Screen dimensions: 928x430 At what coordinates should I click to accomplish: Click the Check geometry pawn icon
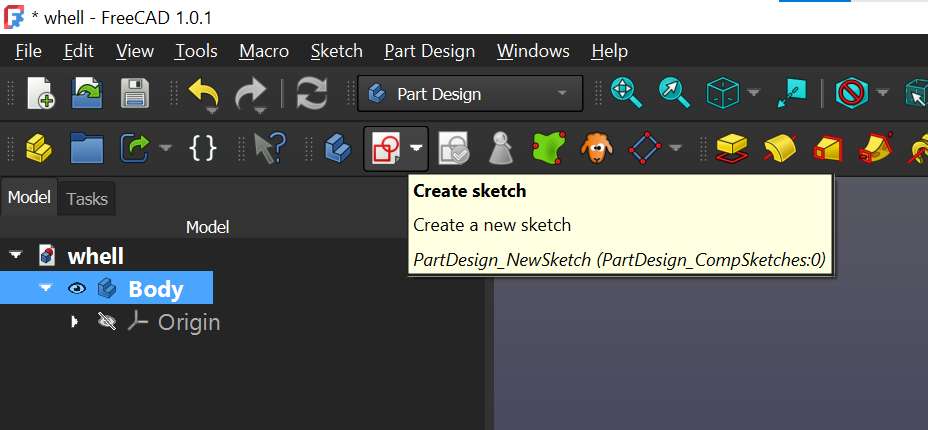coord(501,148)
